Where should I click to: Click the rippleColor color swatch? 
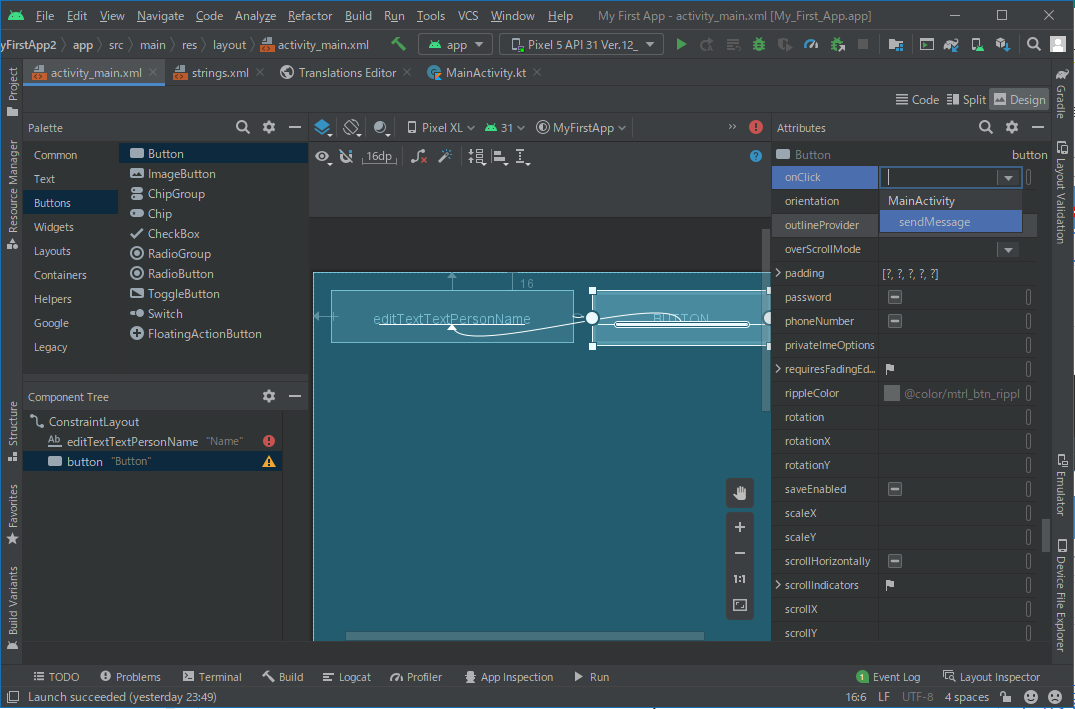(892, 393)
